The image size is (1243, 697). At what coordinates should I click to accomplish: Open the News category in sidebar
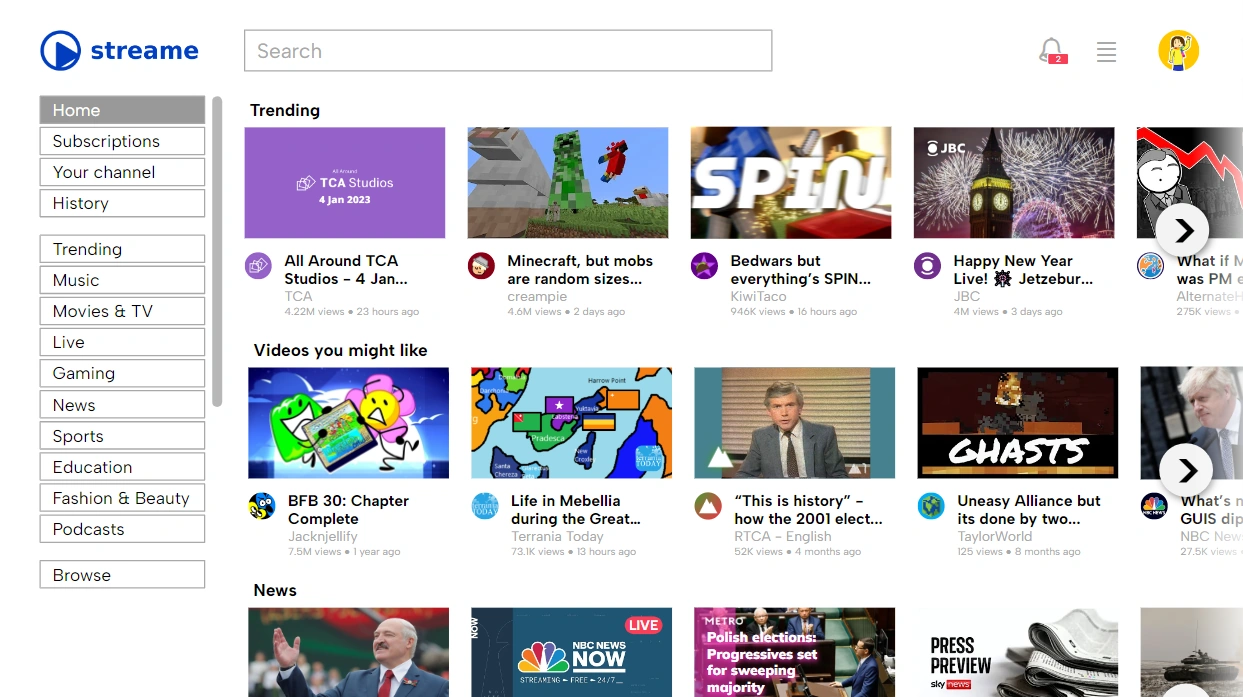tap(122, 405)
